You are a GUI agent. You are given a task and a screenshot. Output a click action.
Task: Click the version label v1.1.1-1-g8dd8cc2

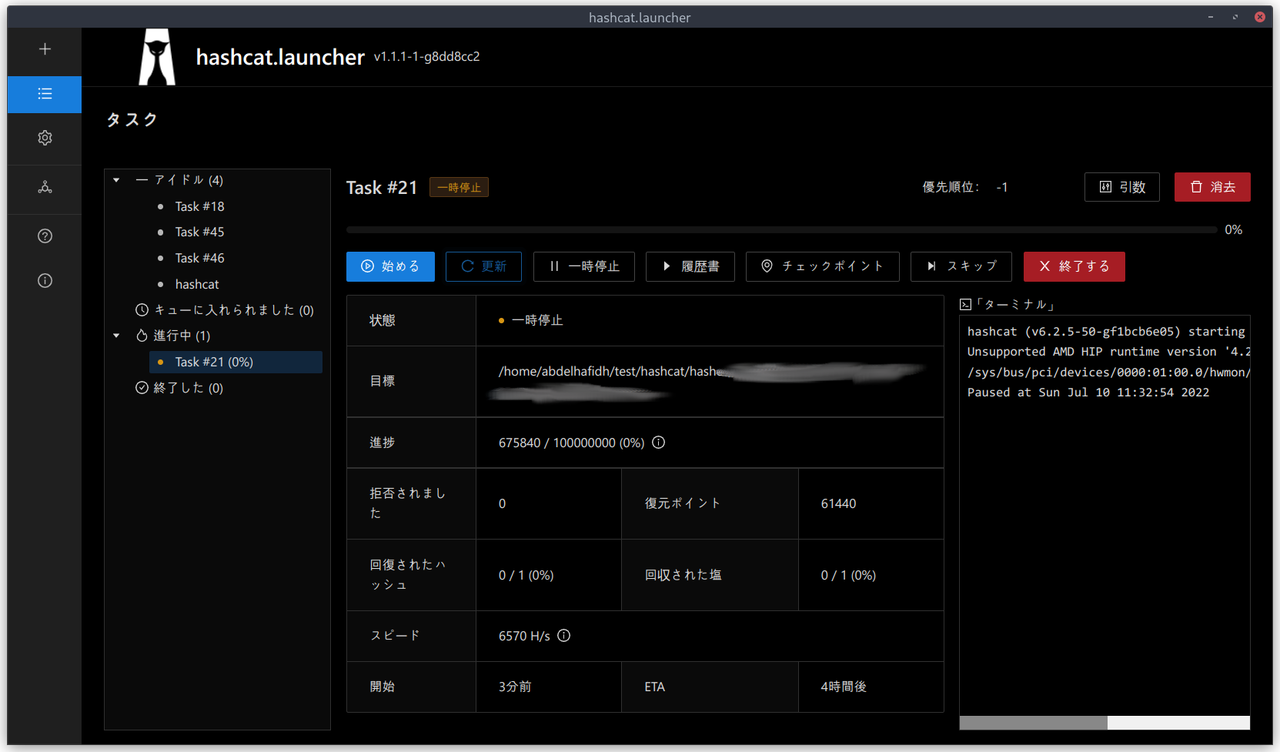click(x=427, y=57)
